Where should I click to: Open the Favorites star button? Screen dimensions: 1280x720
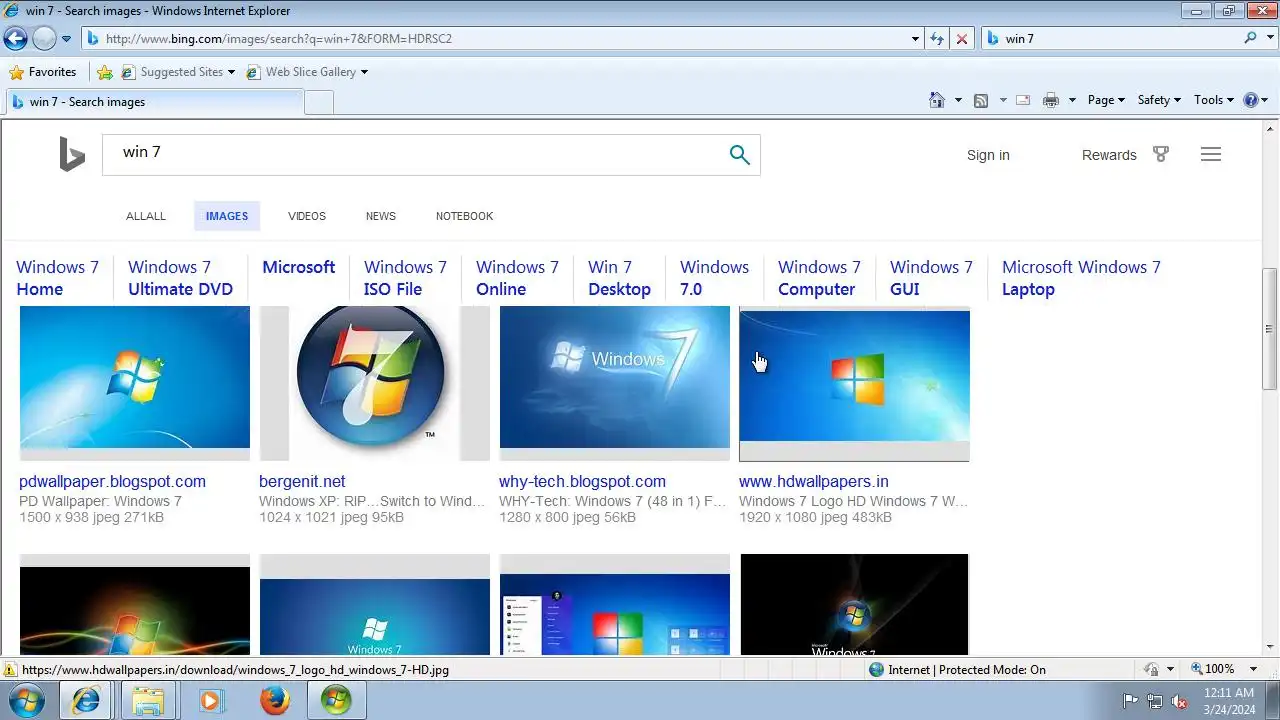click(x=43, y=72)
